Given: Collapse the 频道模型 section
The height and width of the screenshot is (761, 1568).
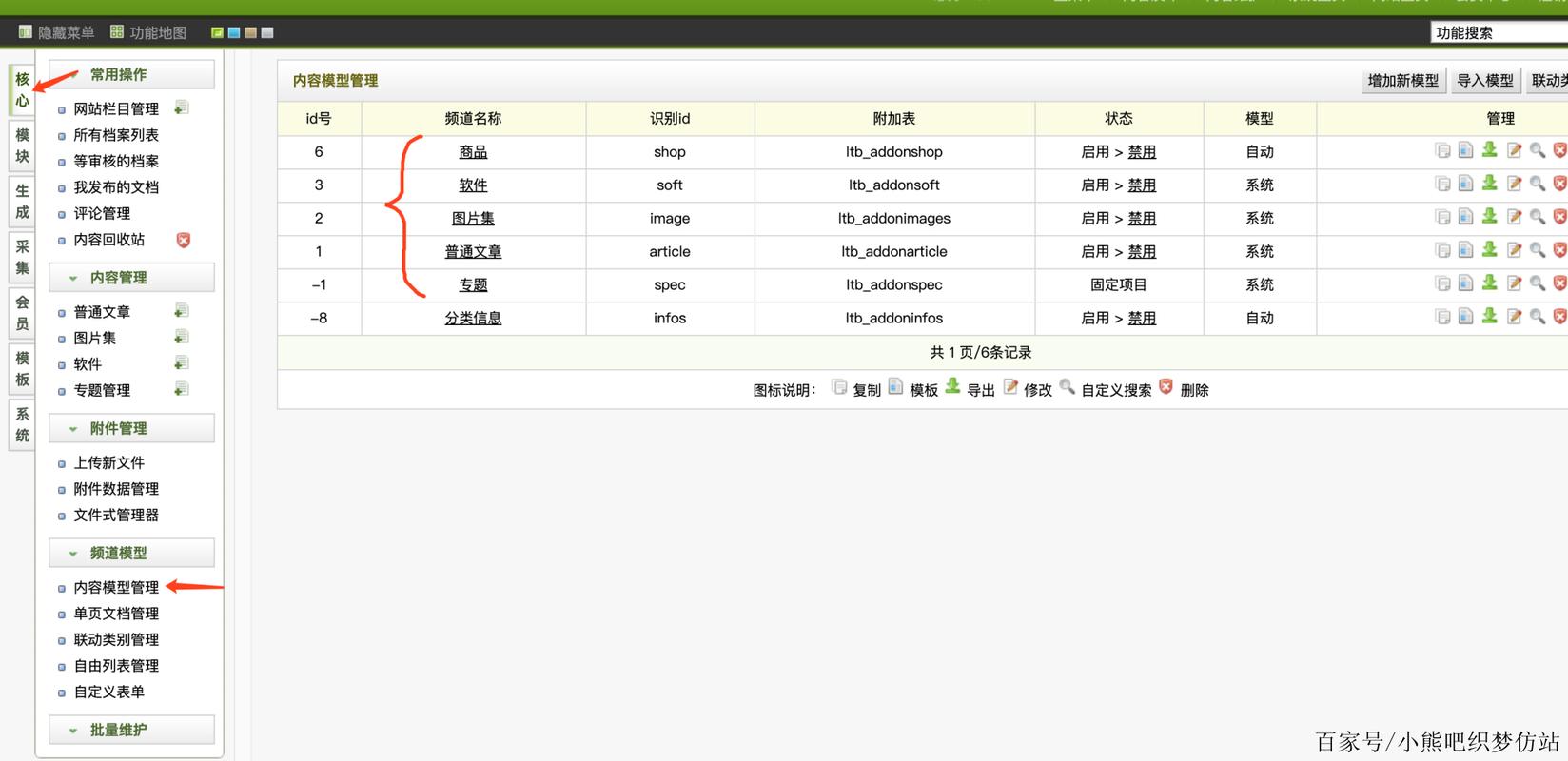Looking at the screenshot, I should point(131,554).
